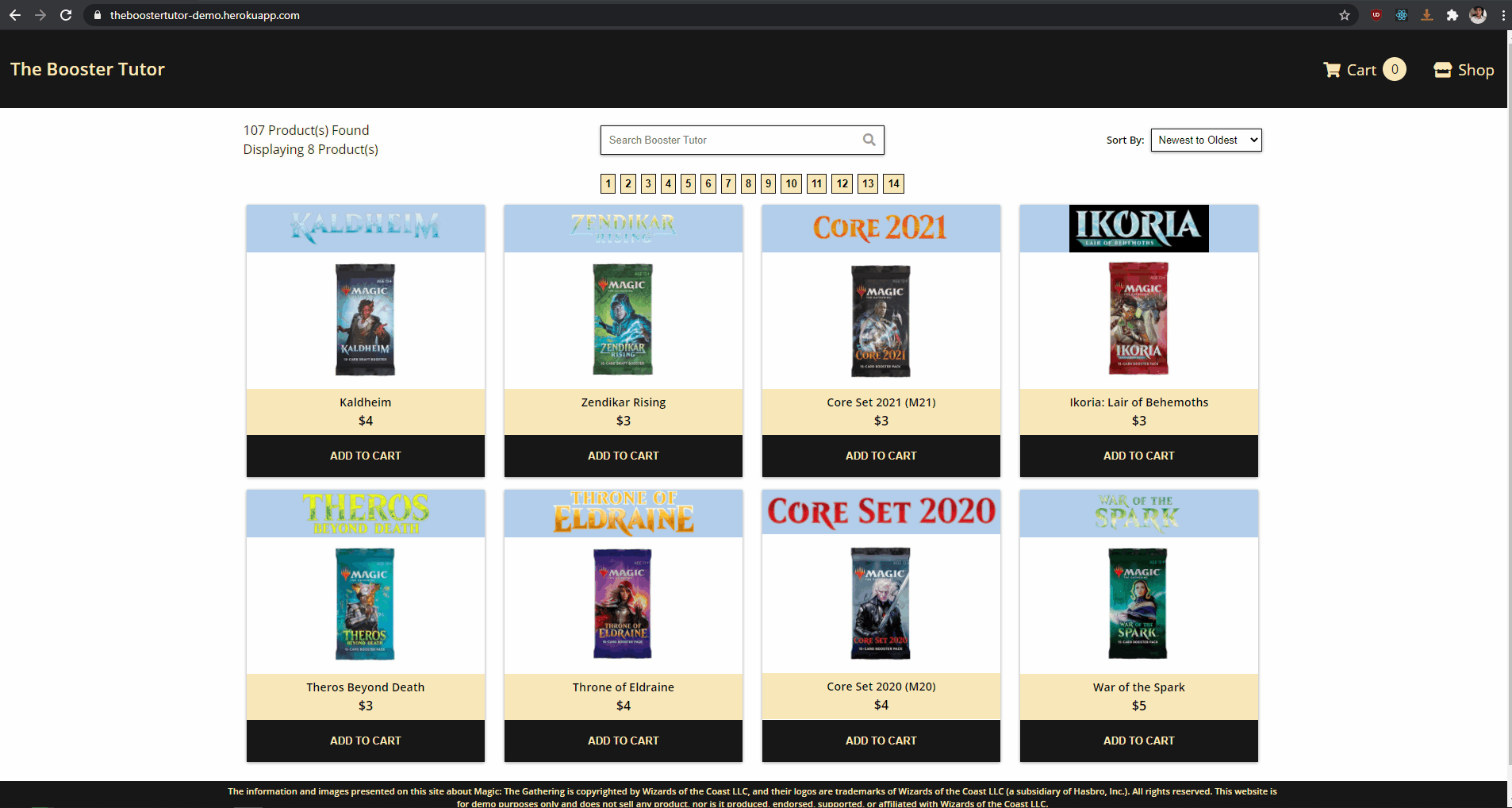This screenshot has width=1512, height=808.
Task: Click the Throne of Eldraine logo banner
Action: (624, 513)
